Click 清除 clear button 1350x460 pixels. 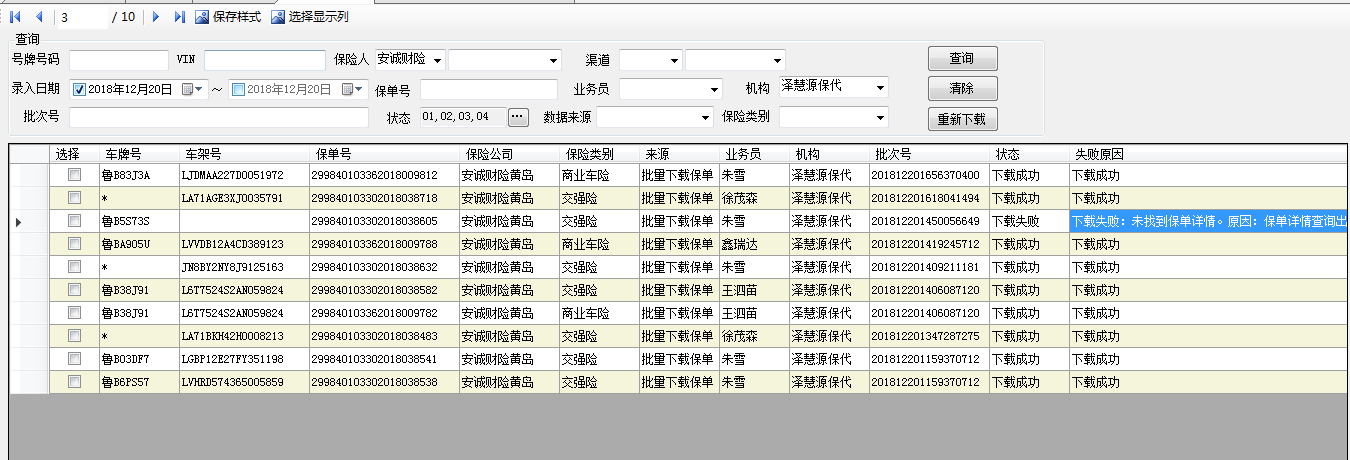coord(962,89)
